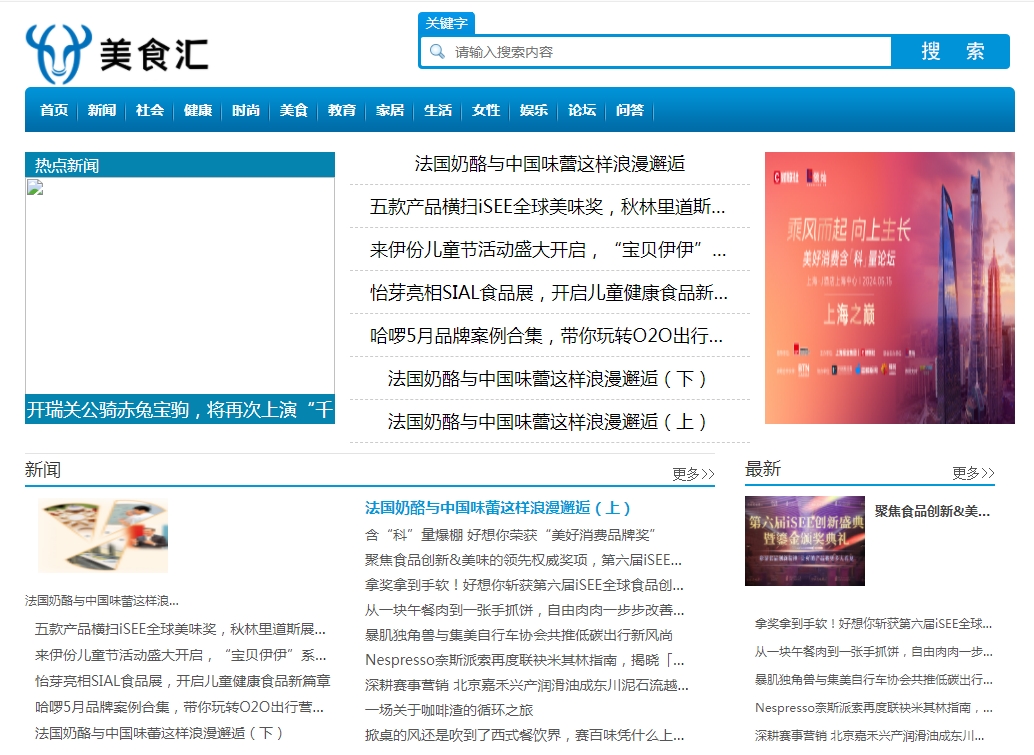Click the broken image icon under 热点新闻

click(35, 188)
